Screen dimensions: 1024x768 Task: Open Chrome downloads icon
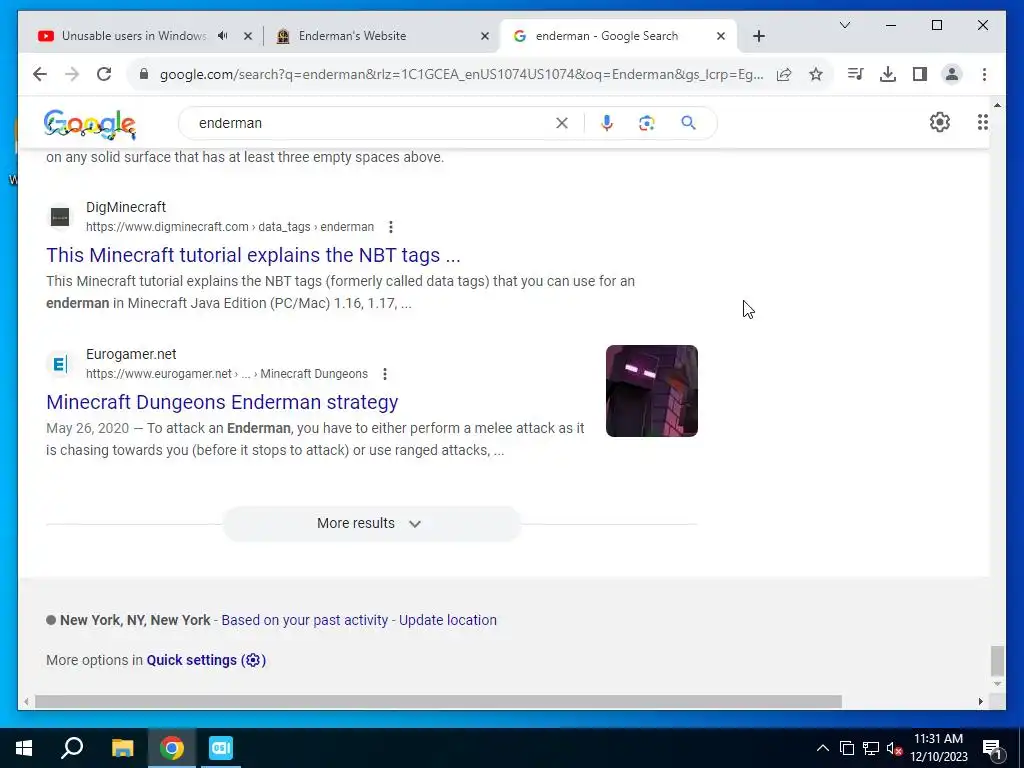click(x=888, y=74)
